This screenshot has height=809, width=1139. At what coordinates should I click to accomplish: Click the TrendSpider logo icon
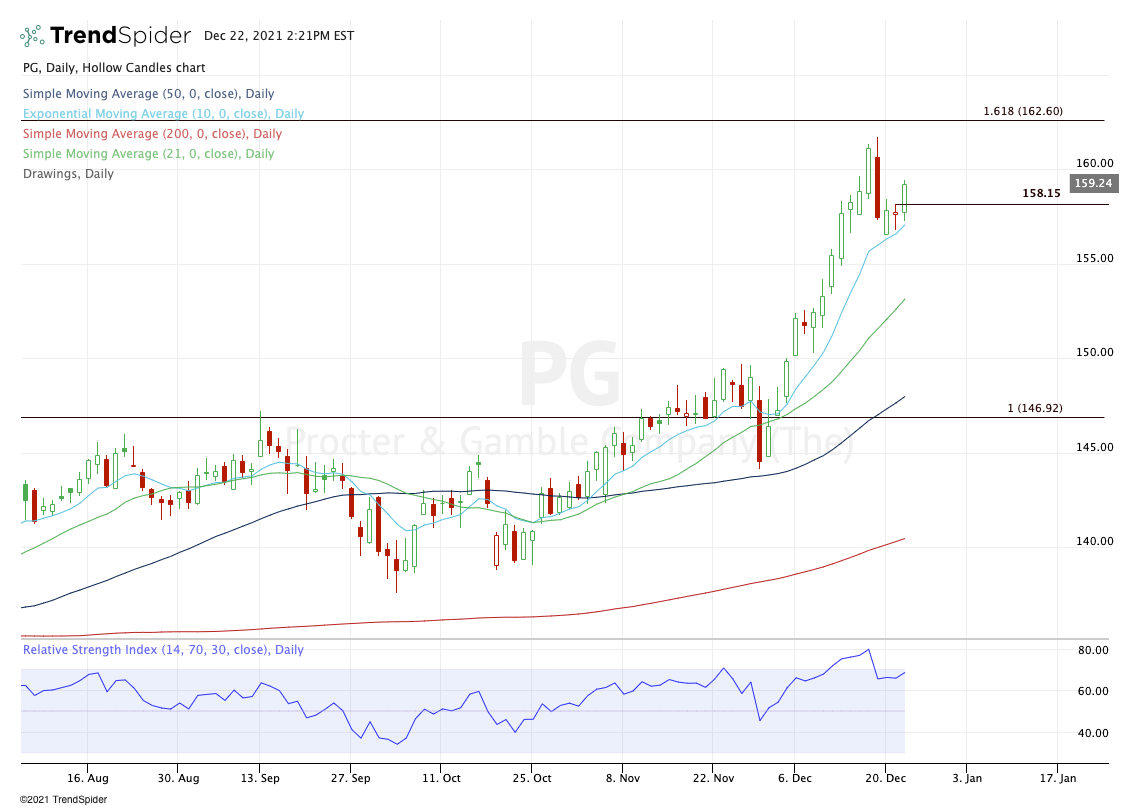32,36
